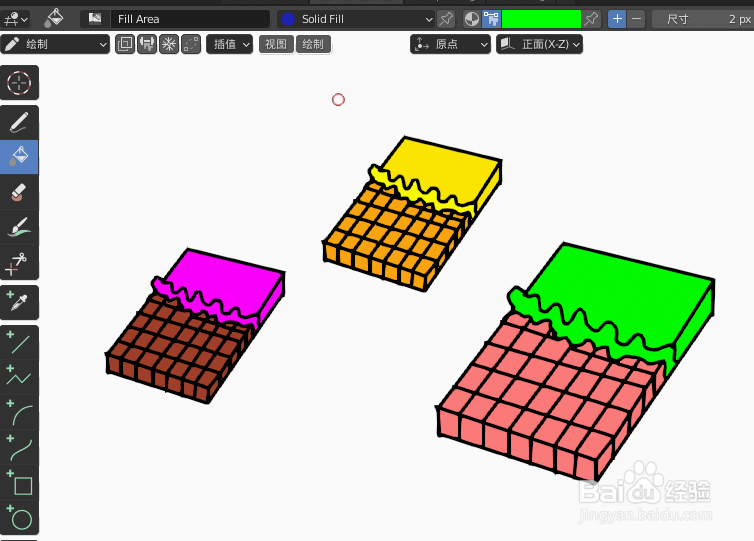Toggle draw strokes on back button
Viewport: 754px width, 541px height.
[125, 44]
